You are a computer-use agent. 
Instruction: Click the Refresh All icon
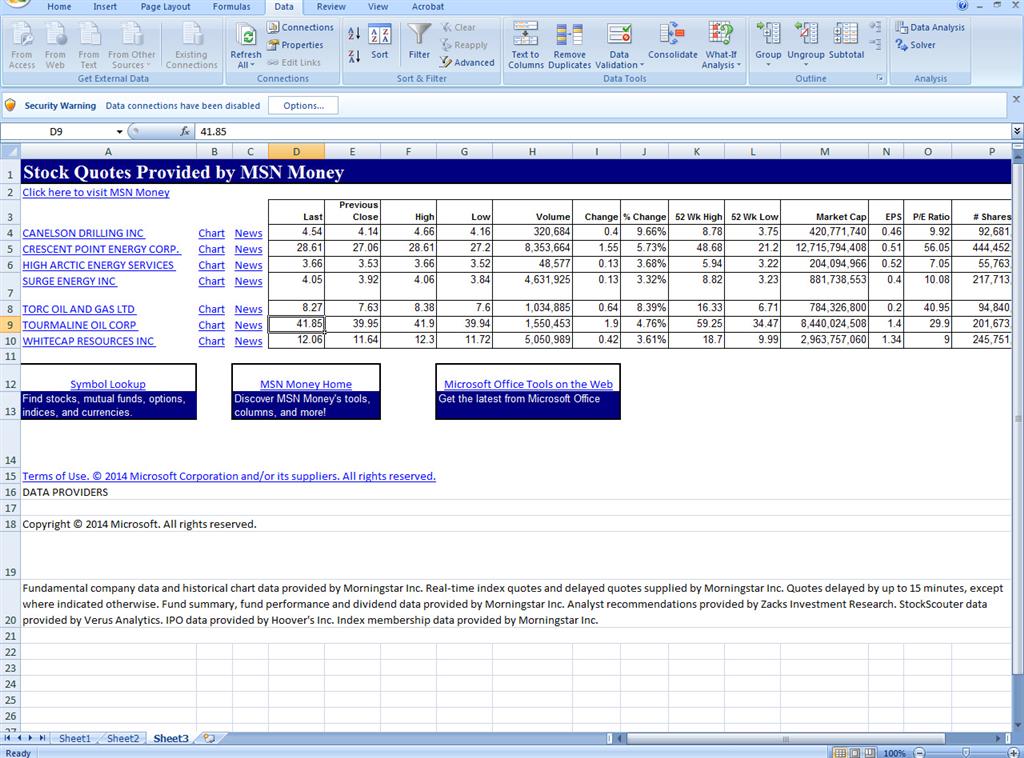click(246, 35)
